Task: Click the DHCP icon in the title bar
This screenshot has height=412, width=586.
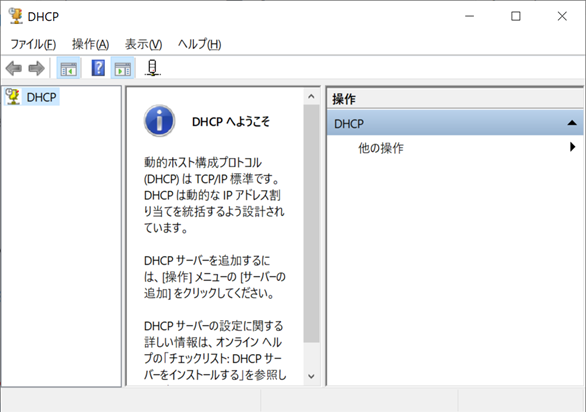Action: pos(15,16)
